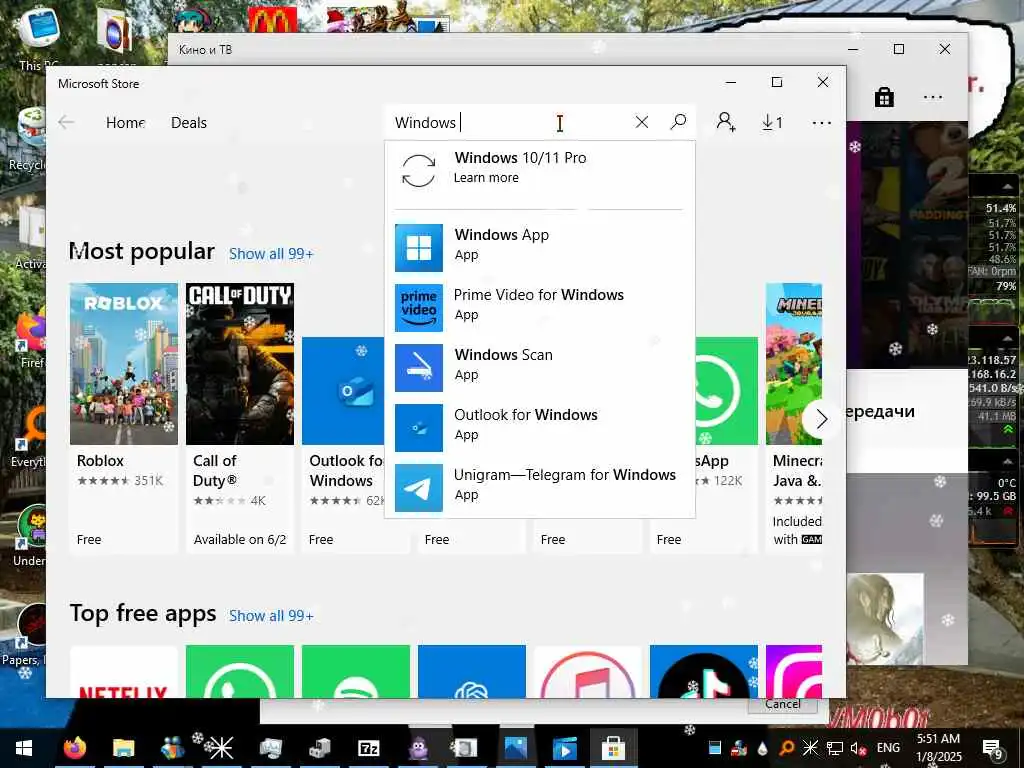Open the Windows Start menu
This screenshot has width=1024, height=768.
coord(24,748)
